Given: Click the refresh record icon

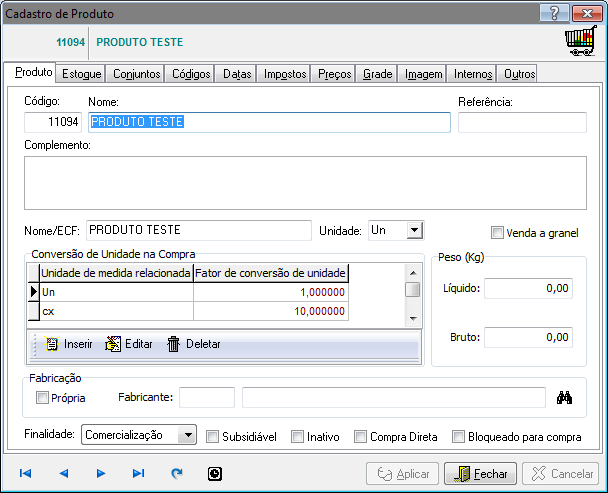Looking at the screenshot, I should [177, 473].
